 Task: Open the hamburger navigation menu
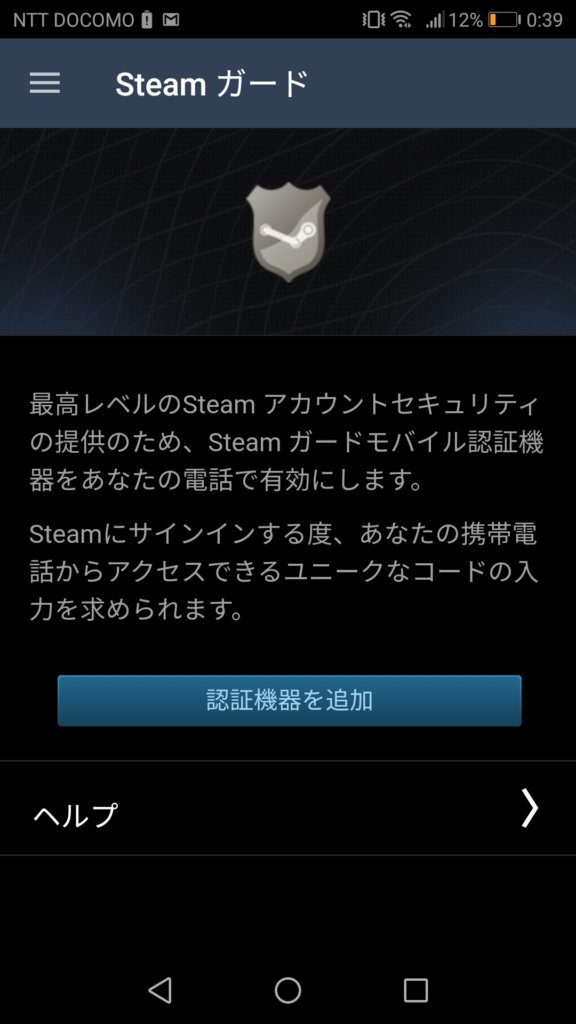(x=44, y=83)
